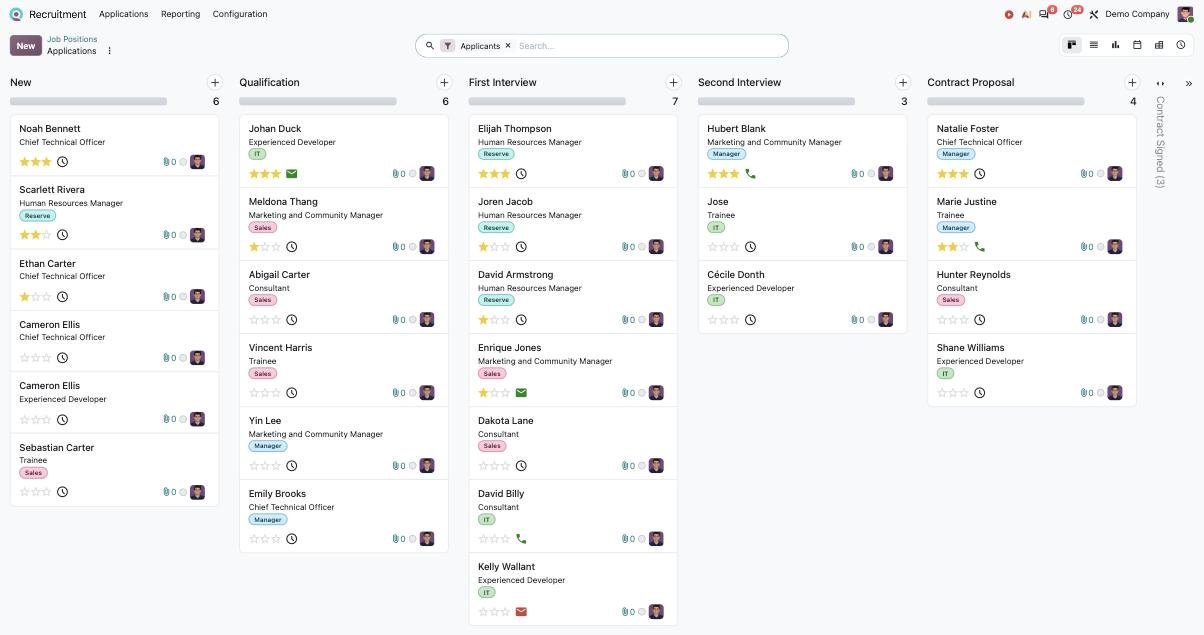This screenshot has width=1204, height=635.
Task: Open user avatar menu in top bar
Action: pos(1186,14)
